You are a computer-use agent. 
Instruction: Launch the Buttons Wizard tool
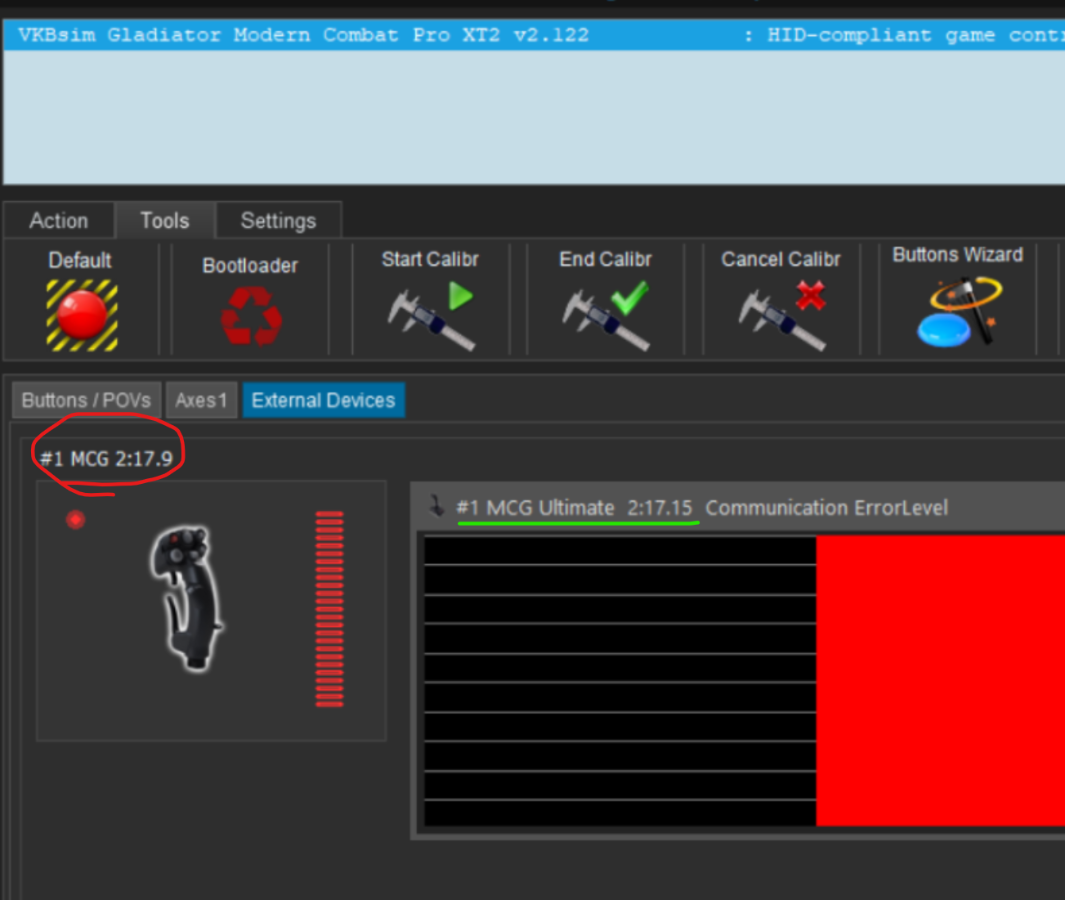(957, 312)
